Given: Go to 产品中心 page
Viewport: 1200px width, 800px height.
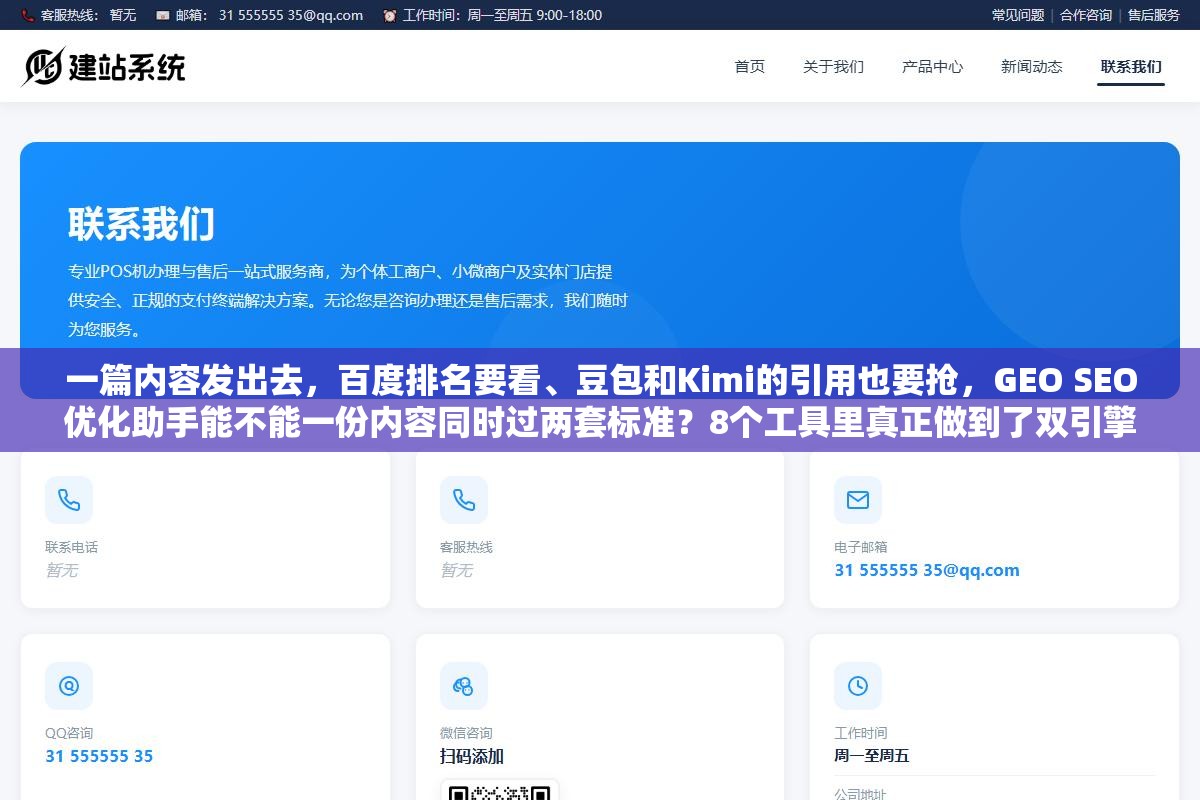Looking at the screenshot, I should 932,67.
